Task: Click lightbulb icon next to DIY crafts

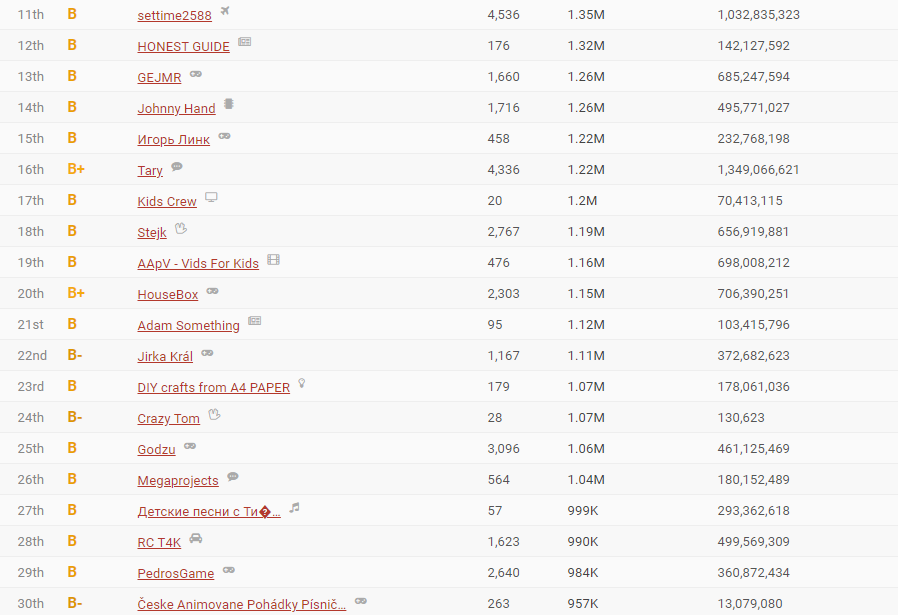Action: point(302,383)
